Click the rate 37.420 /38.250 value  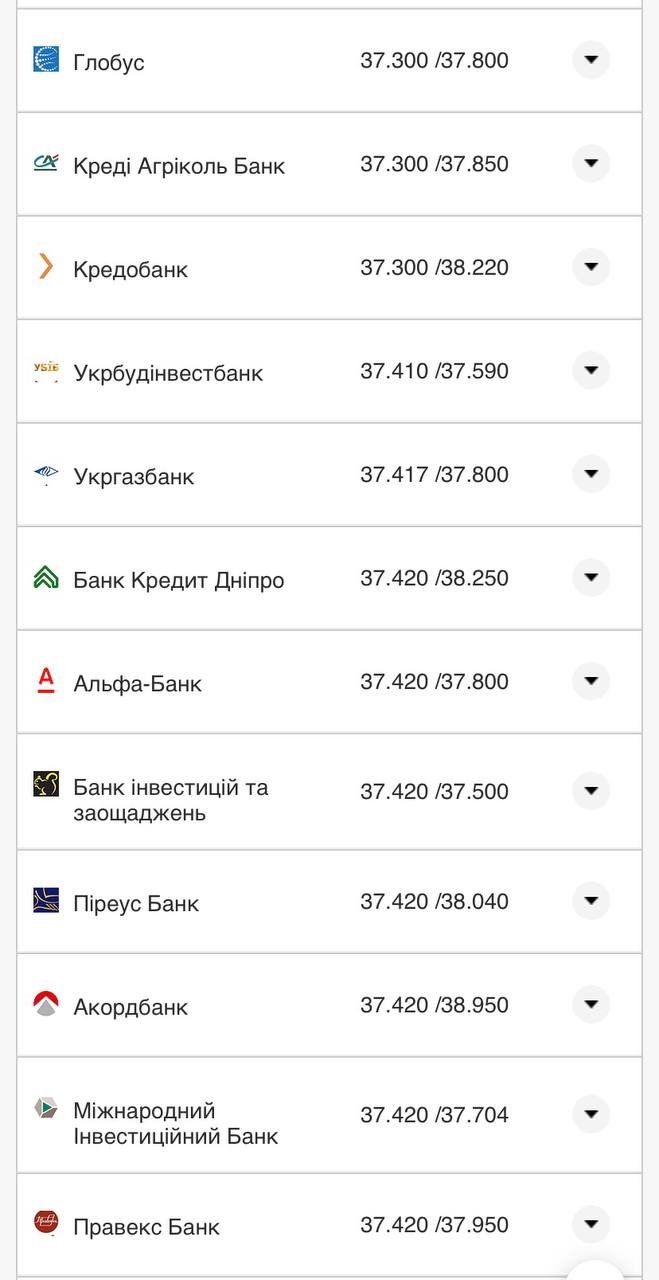click(x=435, y=578)
